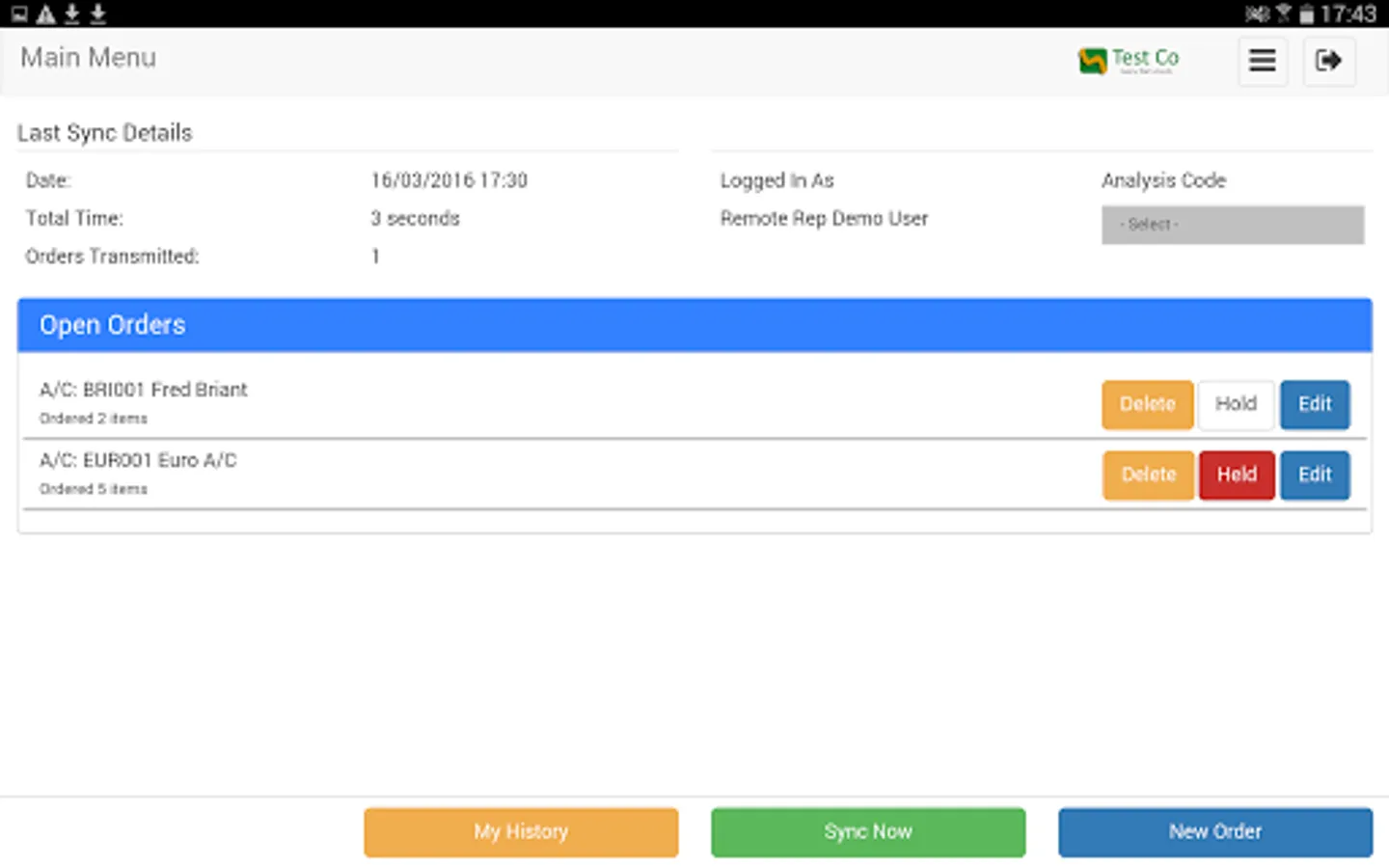Open the Main Menu title
The image size is (1389, 868).
[x=88, y=58]
